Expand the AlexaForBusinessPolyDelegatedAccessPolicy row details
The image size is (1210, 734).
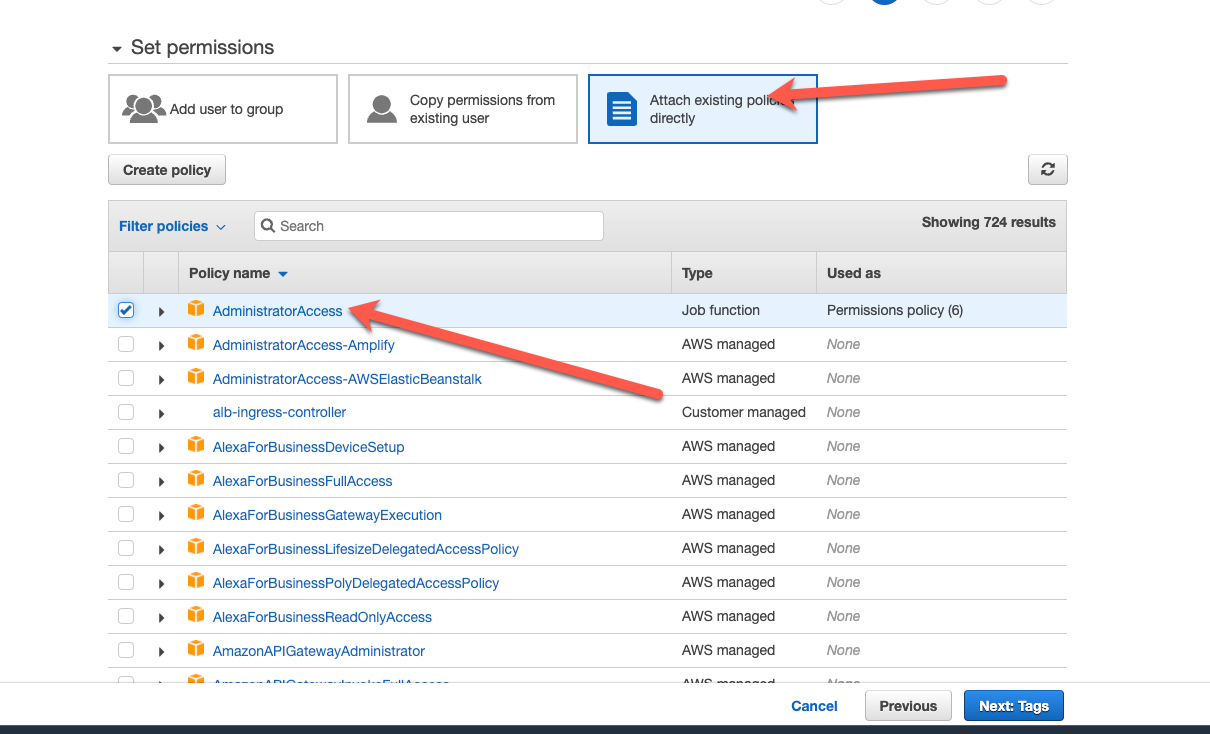[161, 583]
